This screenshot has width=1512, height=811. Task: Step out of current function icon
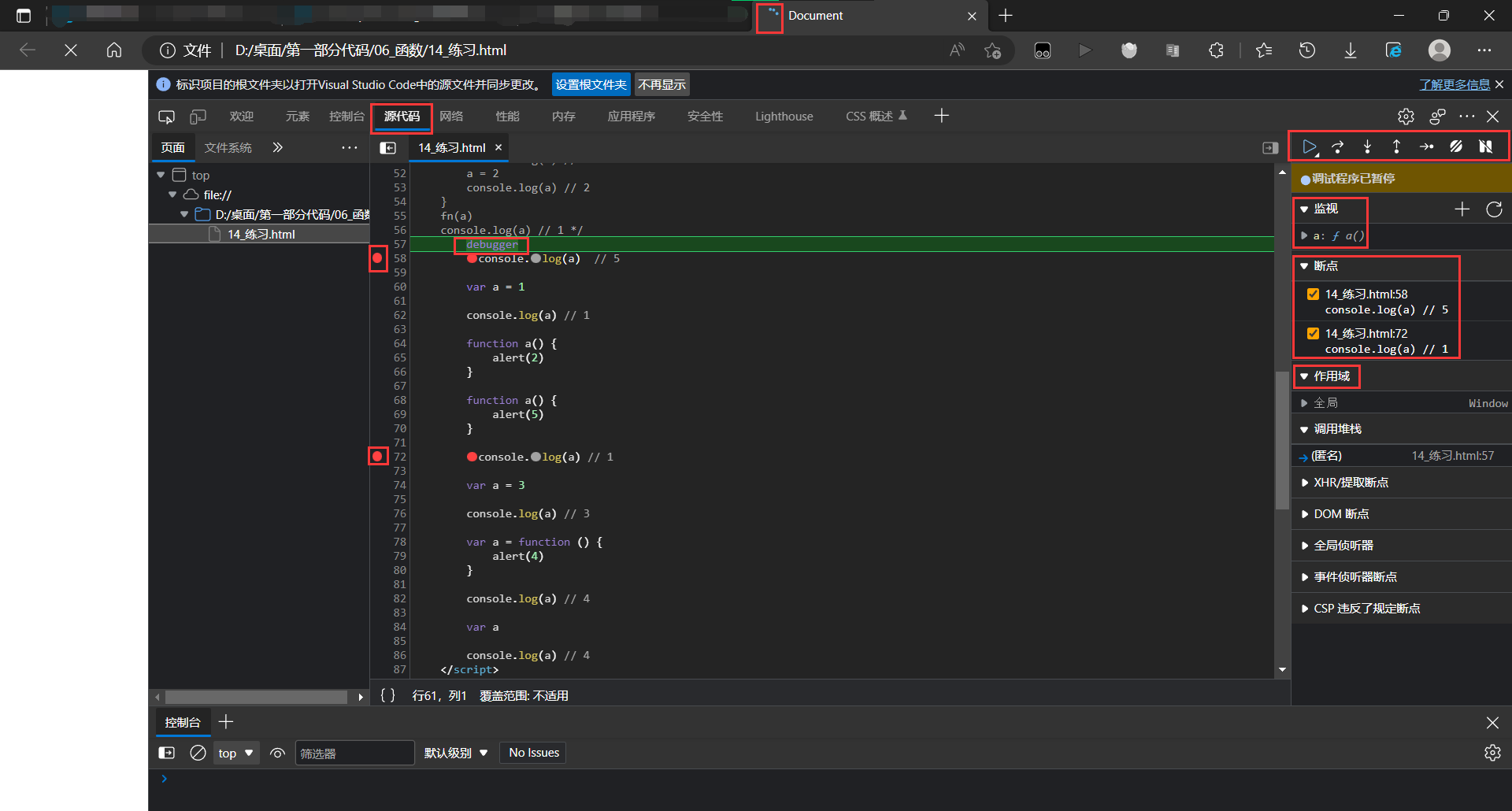(1396, 146)
